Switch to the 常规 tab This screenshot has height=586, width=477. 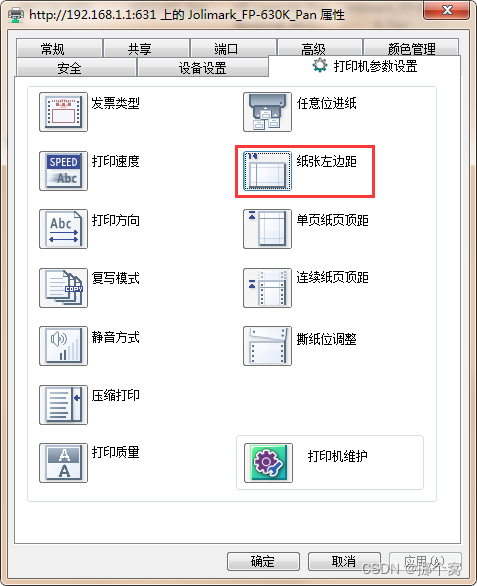(59, 48)
